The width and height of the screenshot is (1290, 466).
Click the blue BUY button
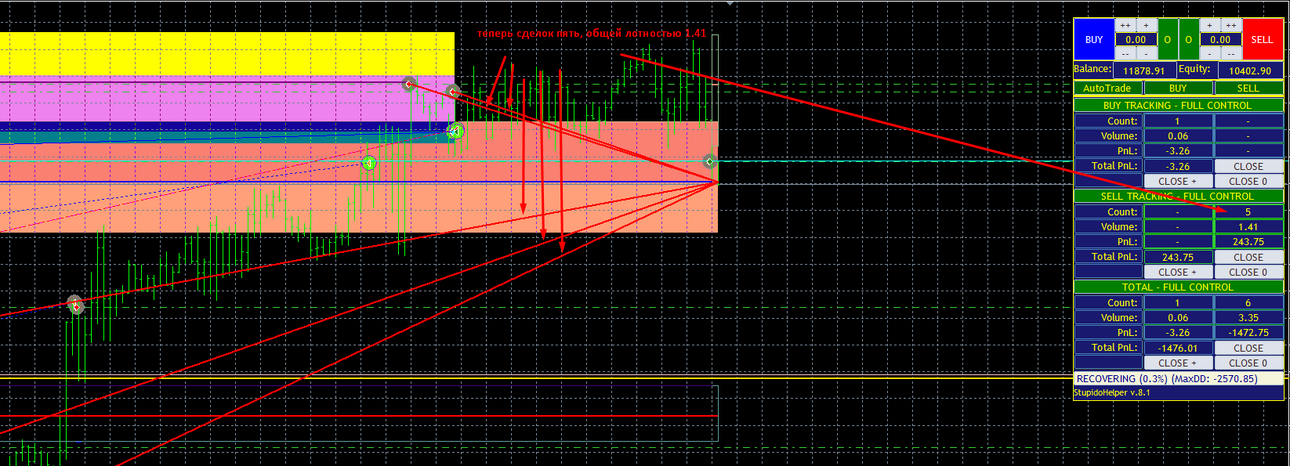point(1094,39)
